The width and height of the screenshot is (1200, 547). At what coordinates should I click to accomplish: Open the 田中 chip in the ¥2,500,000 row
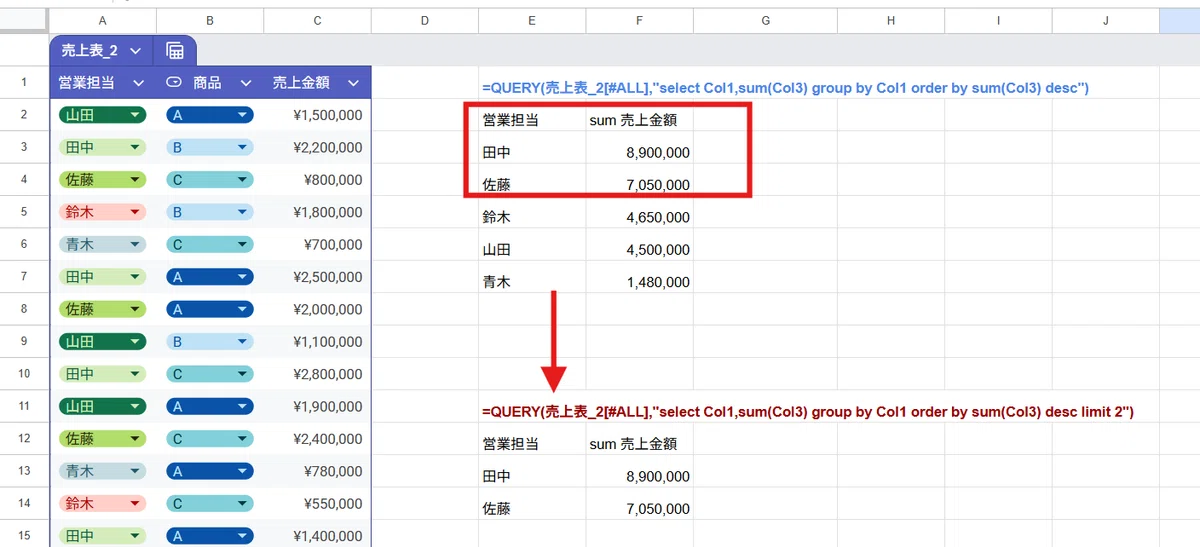(102, 277)
